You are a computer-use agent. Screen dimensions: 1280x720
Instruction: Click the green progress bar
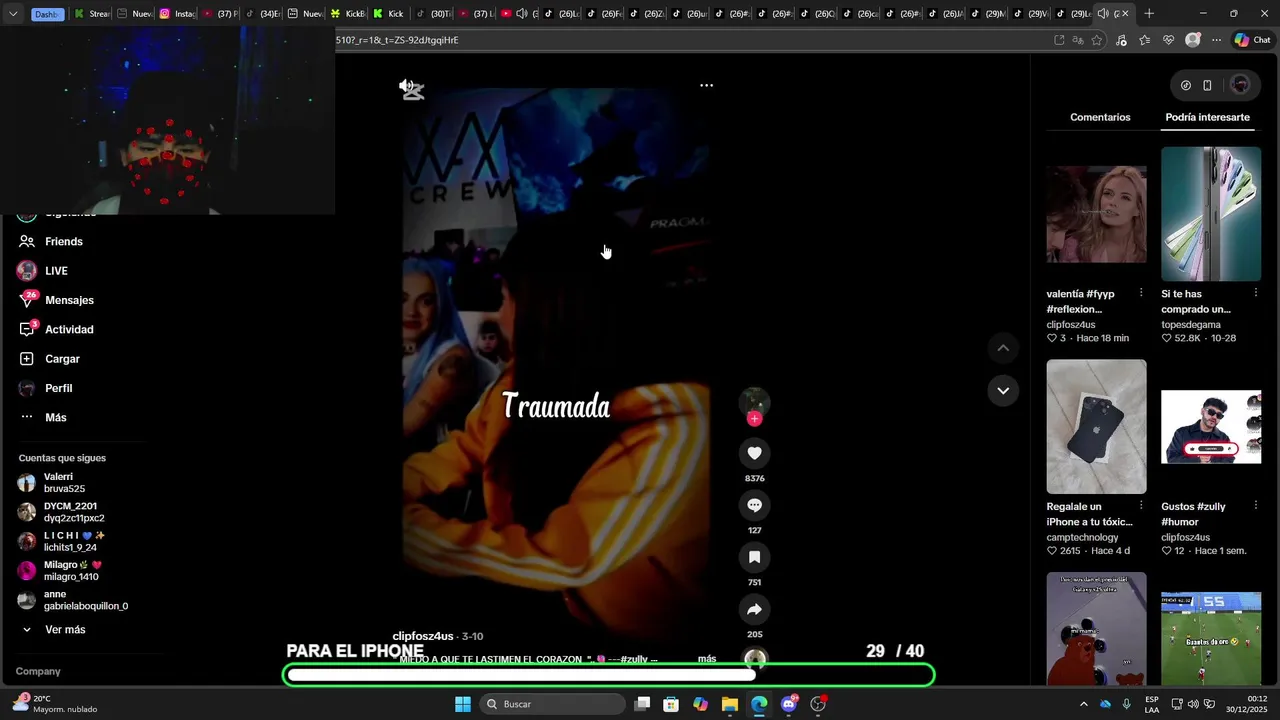[609, 675]
